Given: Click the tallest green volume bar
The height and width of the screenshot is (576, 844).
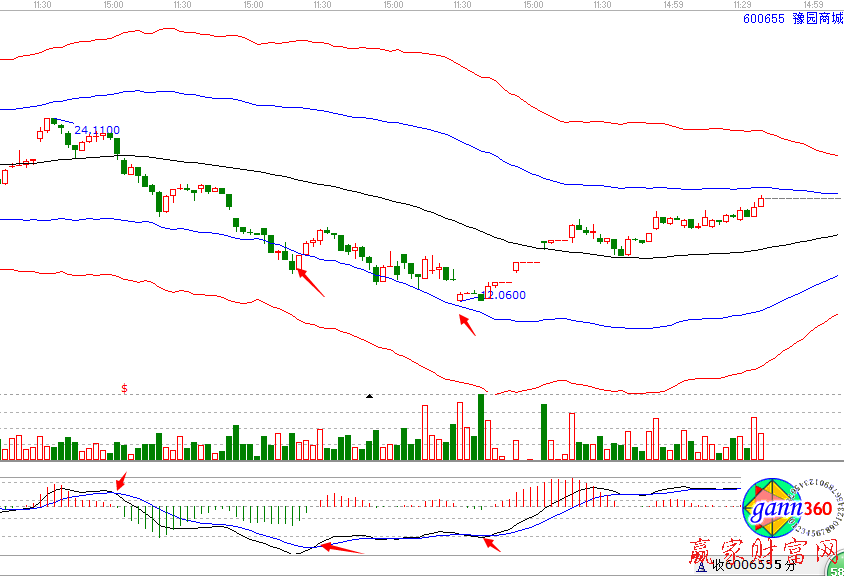Looking at the screenshot, I should [x=481, y=427].
